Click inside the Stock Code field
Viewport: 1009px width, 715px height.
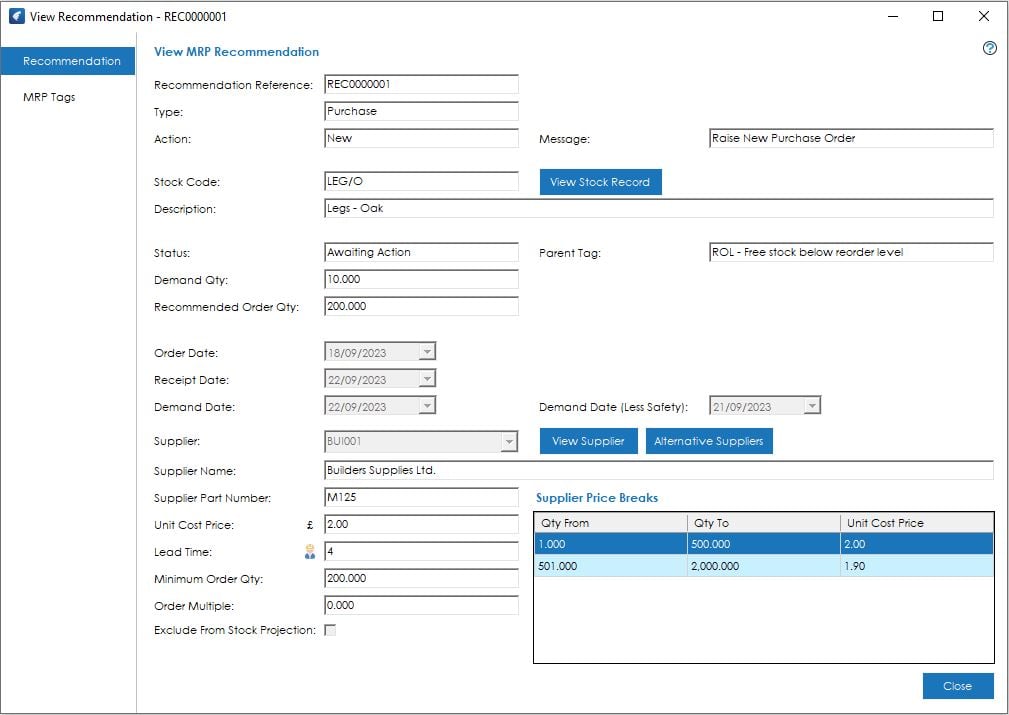(420, 181)
